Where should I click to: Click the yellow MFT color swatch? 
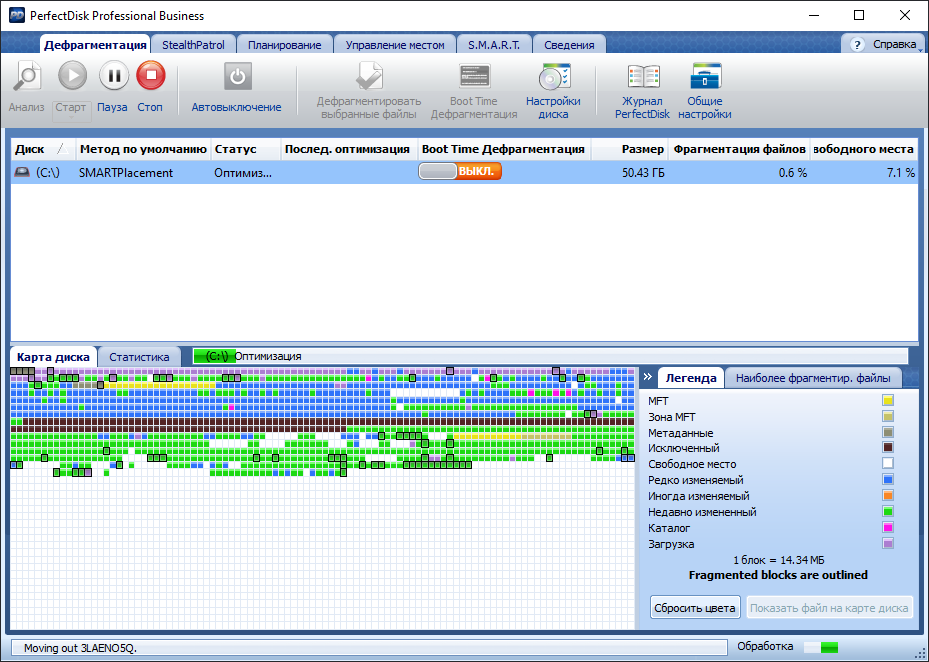(887, 401)
